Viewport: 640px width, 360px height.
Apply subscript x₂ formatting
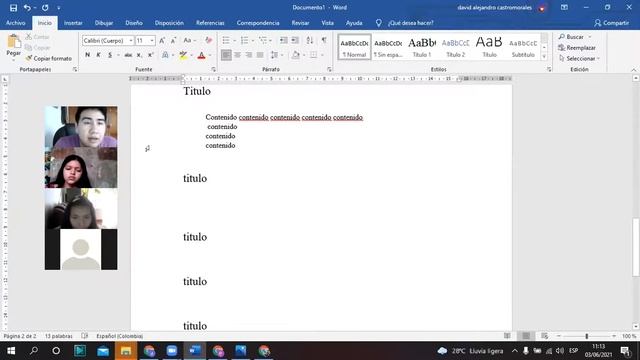pos(139,55)
